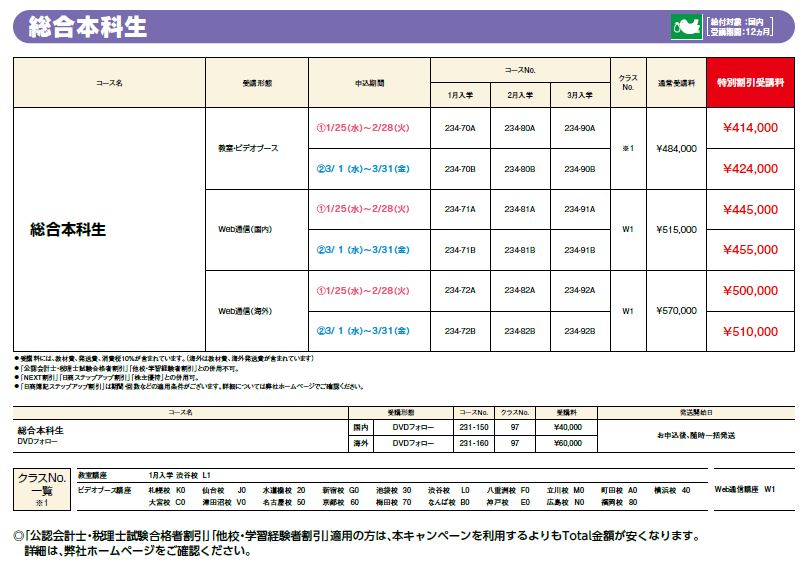
Task: Click the 通常受講料 ¥484,000 cell
Action: tap(676, 148)
